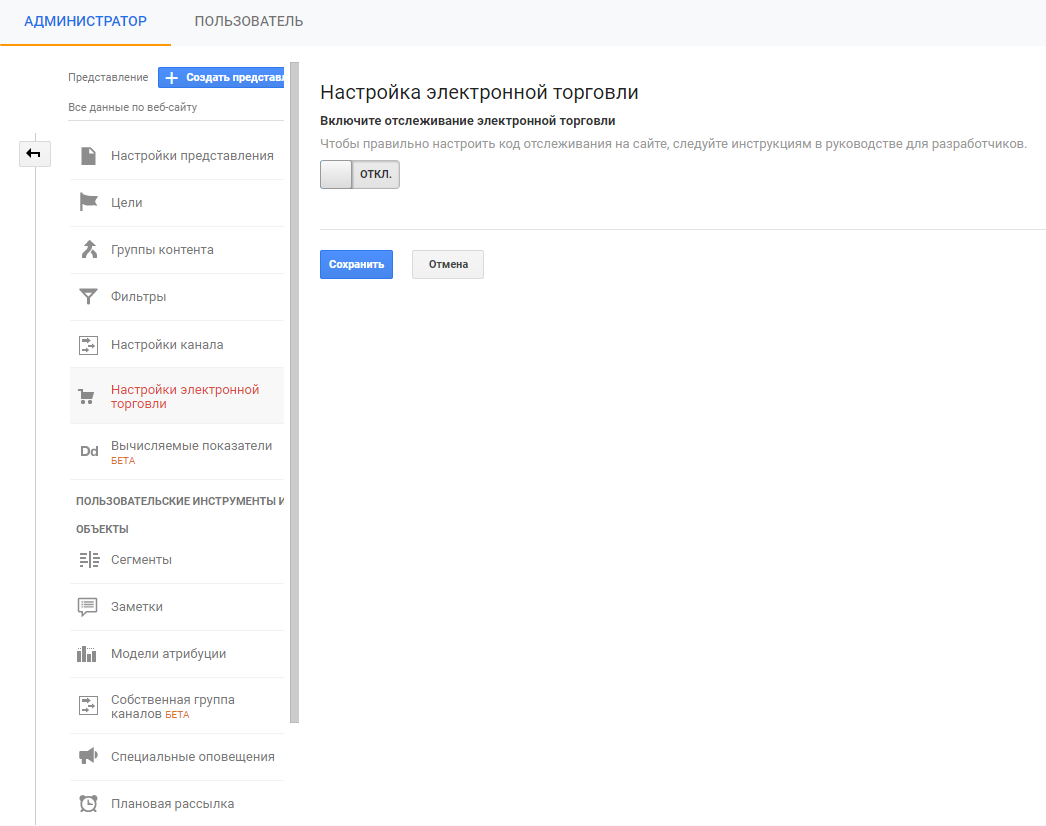
Task: Switch to the ПОЛЬЗОВАТЕЛЬ tab
Action: pos(249,21)
